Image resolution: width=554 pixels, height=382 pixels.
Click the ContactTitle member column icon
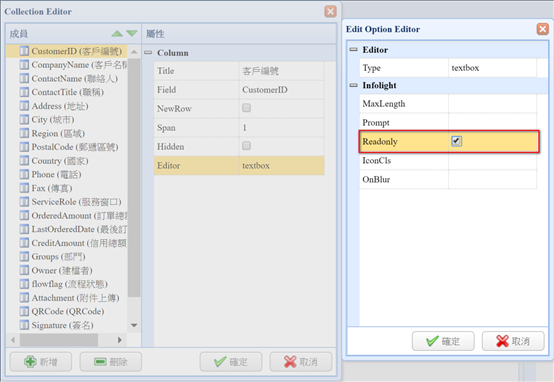(x=24, y=92)
